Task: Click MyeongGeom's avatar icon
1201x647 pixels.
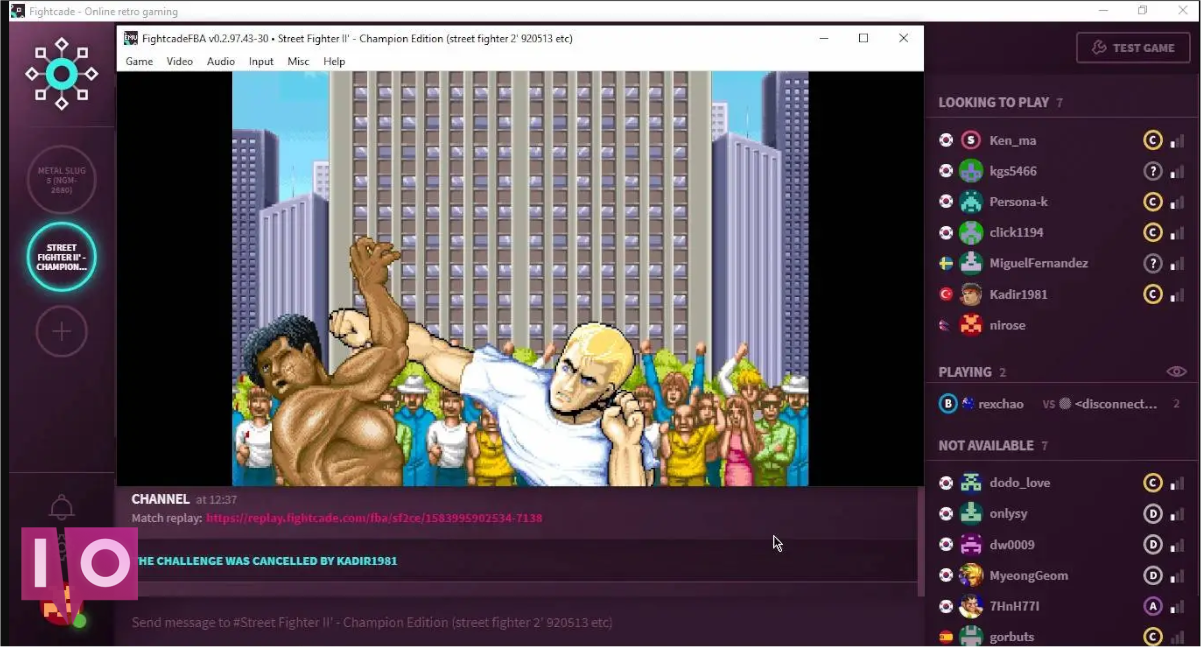Action: (x=971, y=575)
